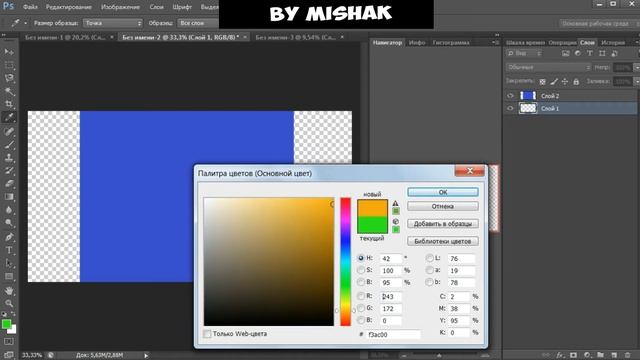The width and height of the screenshot is (640, 360).
Task: Click the web-safe color cube icon
Action: click(x=395, y=221)
